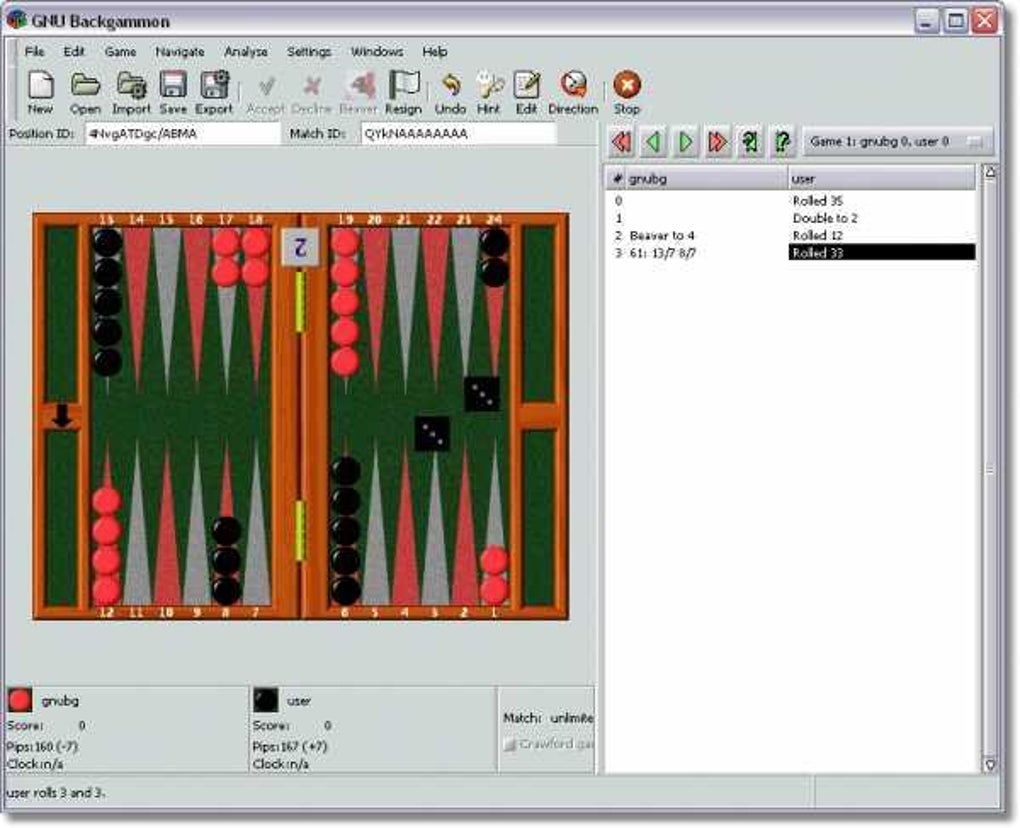
Task: Expand the "Game 1: gnubg 0, user 0" dropdown
Action: point(898,142)
